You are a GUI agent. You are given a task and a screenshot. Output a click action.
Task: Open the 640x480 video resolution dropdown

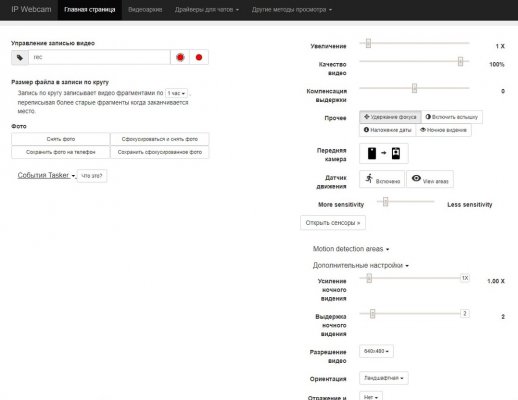pos(376,351)
